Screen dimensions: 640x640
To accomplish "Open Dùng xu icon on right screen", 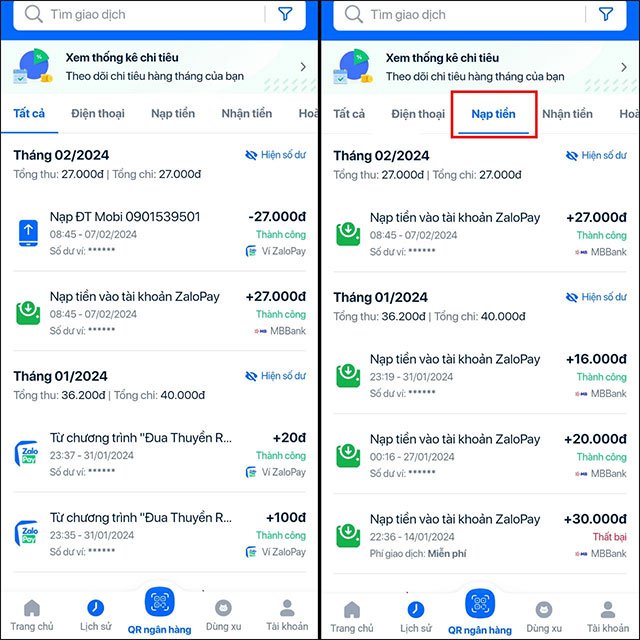I will pos(544,610).
